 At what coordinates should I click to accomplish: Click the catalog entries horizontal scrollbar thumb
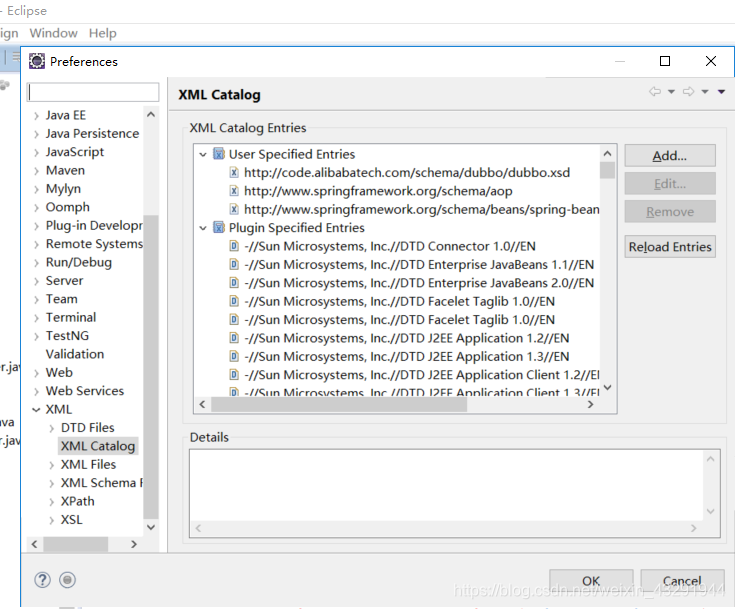click(339, 405)
